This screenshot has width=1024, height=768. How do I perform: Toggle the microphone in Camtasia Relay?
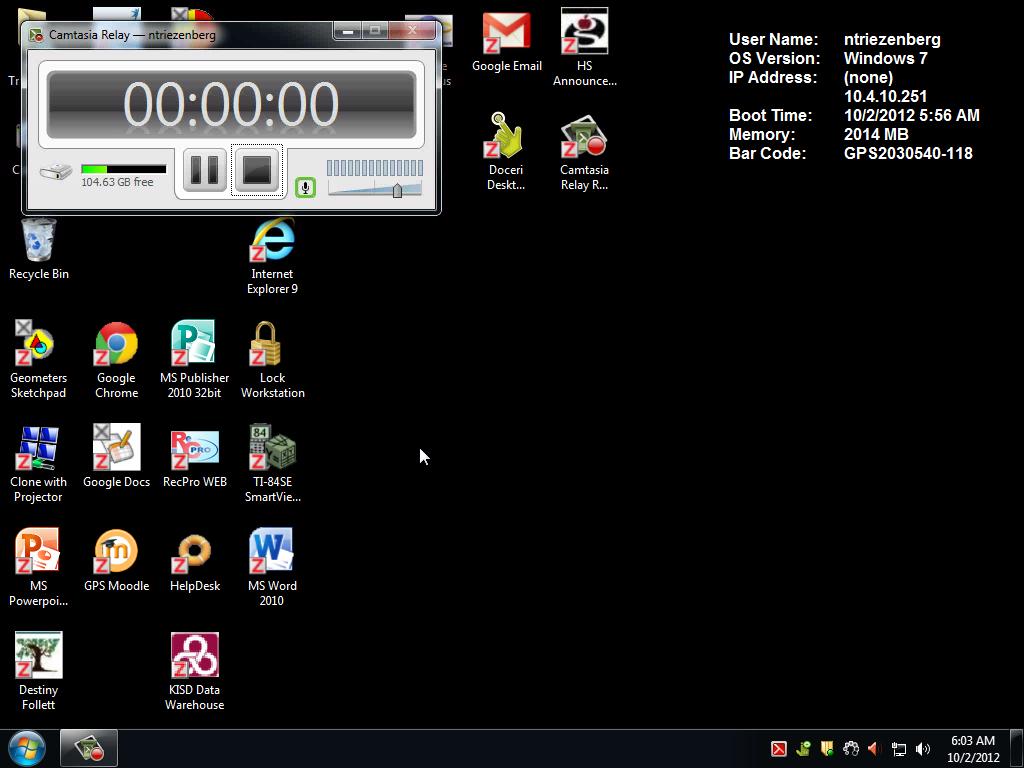305,187
